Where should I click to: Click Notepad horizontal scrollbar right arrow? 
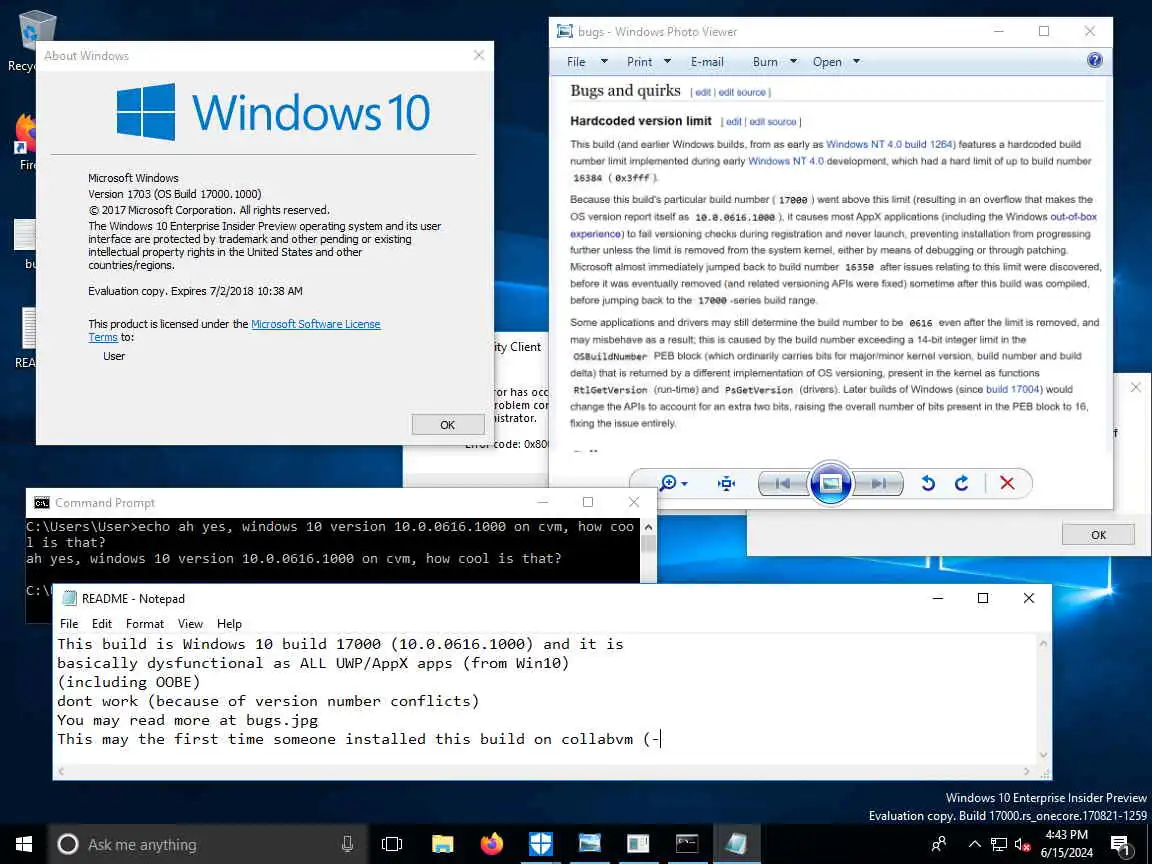(1026, 771)
